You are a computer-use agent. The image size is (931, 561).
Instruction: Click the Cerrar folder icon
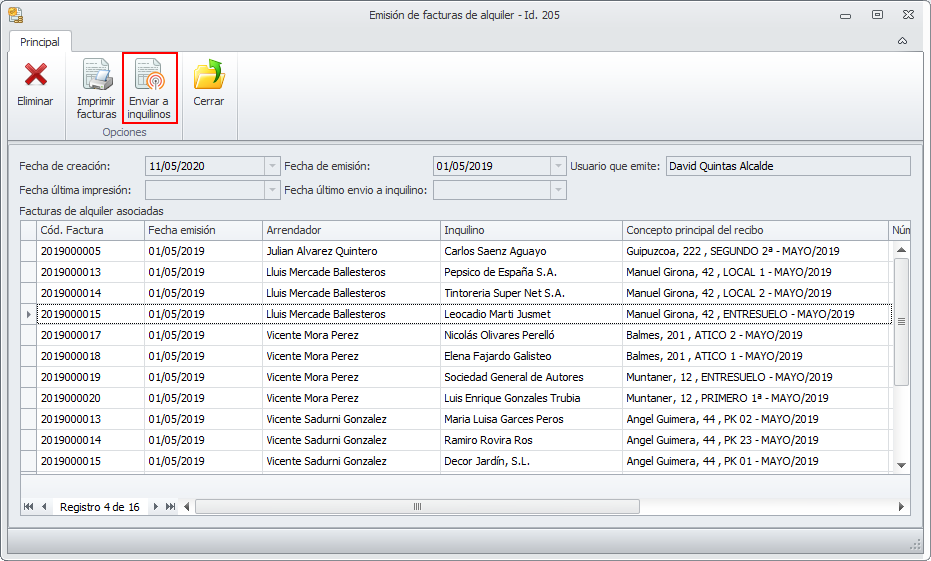[x=208, y=76]
